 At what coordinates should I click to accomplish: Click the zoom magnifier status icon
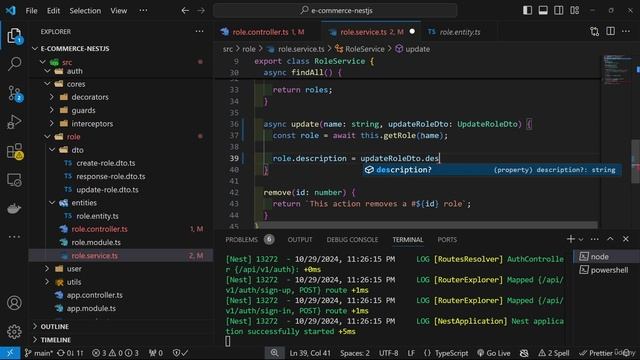tap(275, 353)
